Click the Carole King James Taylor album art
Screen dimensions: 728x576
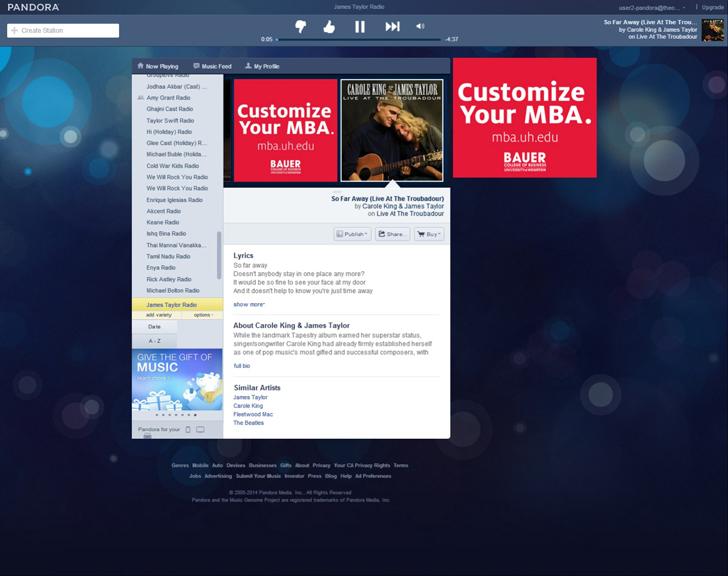pos(392,130)
